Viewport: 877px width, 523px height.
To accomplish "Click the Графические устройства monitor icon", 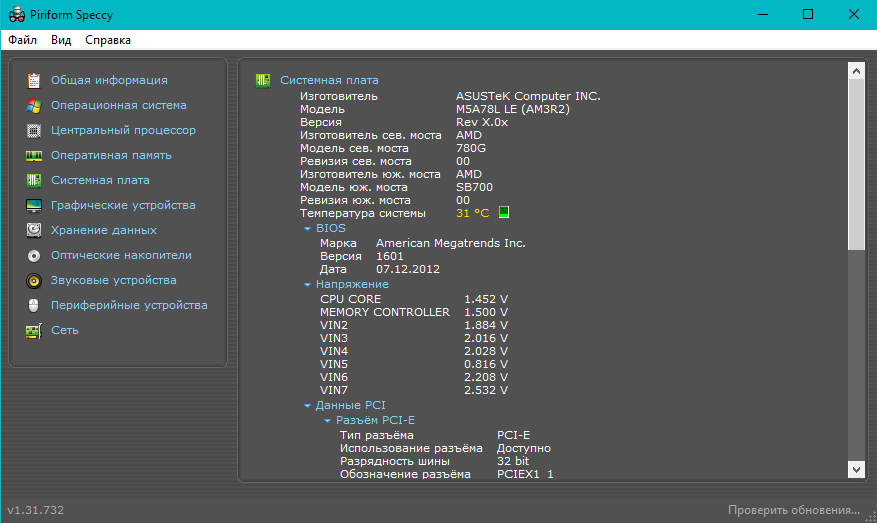I will [x=34, y=205].
